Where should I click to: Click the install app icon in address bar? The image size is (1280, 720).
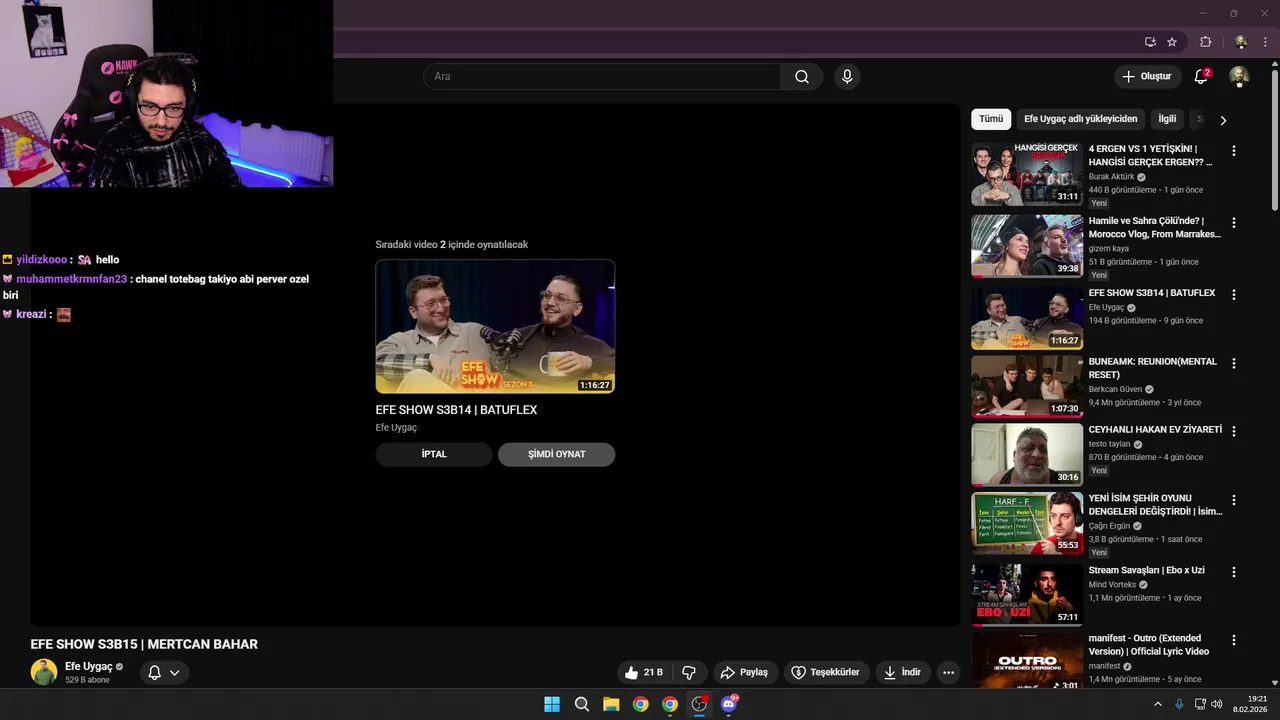(1150, 42)
